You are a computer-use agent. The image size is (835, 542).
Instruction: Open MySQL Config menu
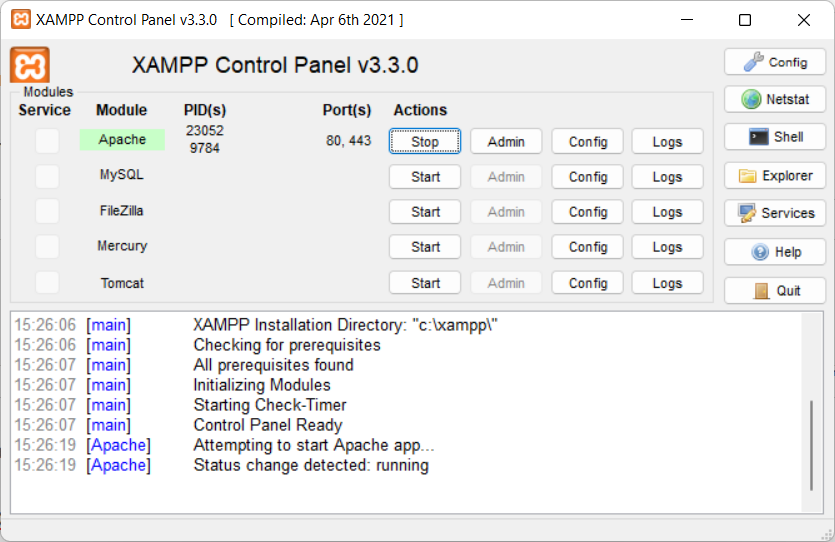pyautogui.click(x=587, y=177)
